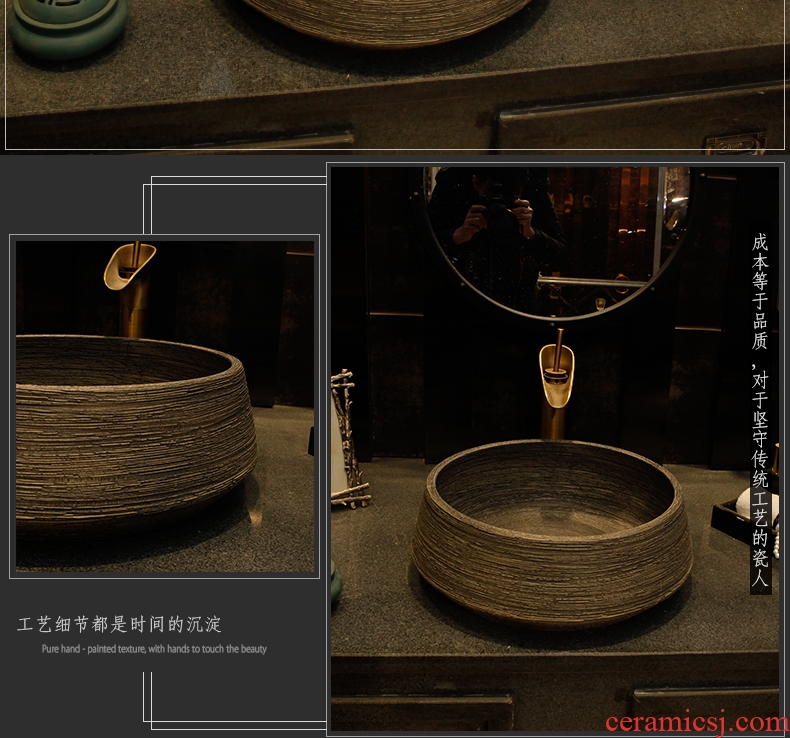Select the textured ceramic basin in right photo
This screenshot has width=790, height=738.
[552, 535]
